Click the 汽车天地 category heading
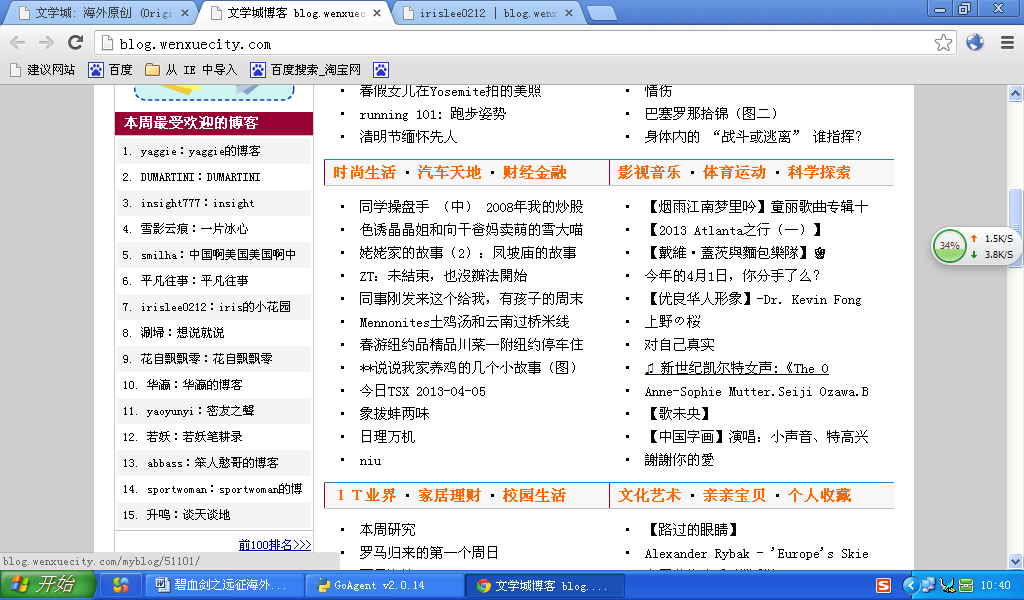1024x600 pixels. [449, 172]
